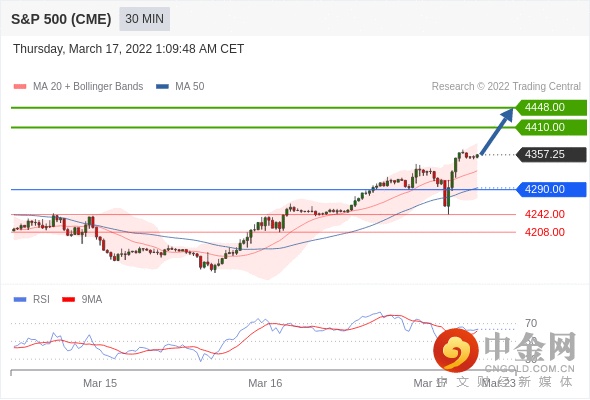Click the Thursday, March 17, 2022 timestamp
This screenshot has width=590, height=400.
[129, 49]
